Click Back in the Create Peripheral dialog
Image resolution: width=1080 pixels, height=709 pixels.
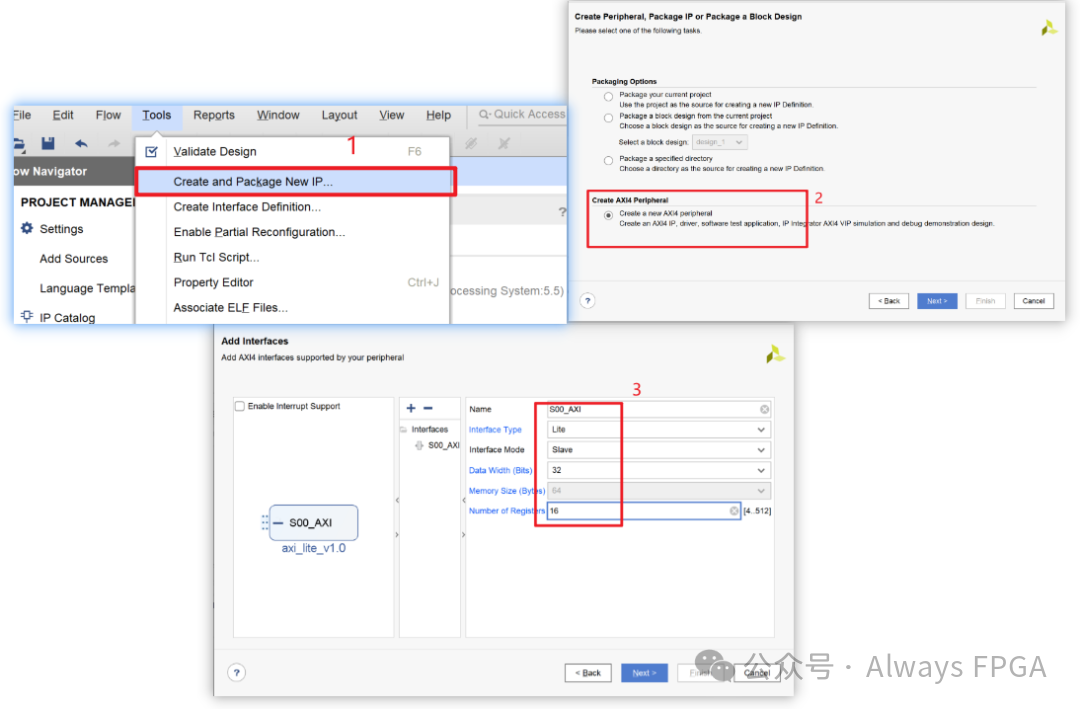pyautogui.click(x=889, y=301)
